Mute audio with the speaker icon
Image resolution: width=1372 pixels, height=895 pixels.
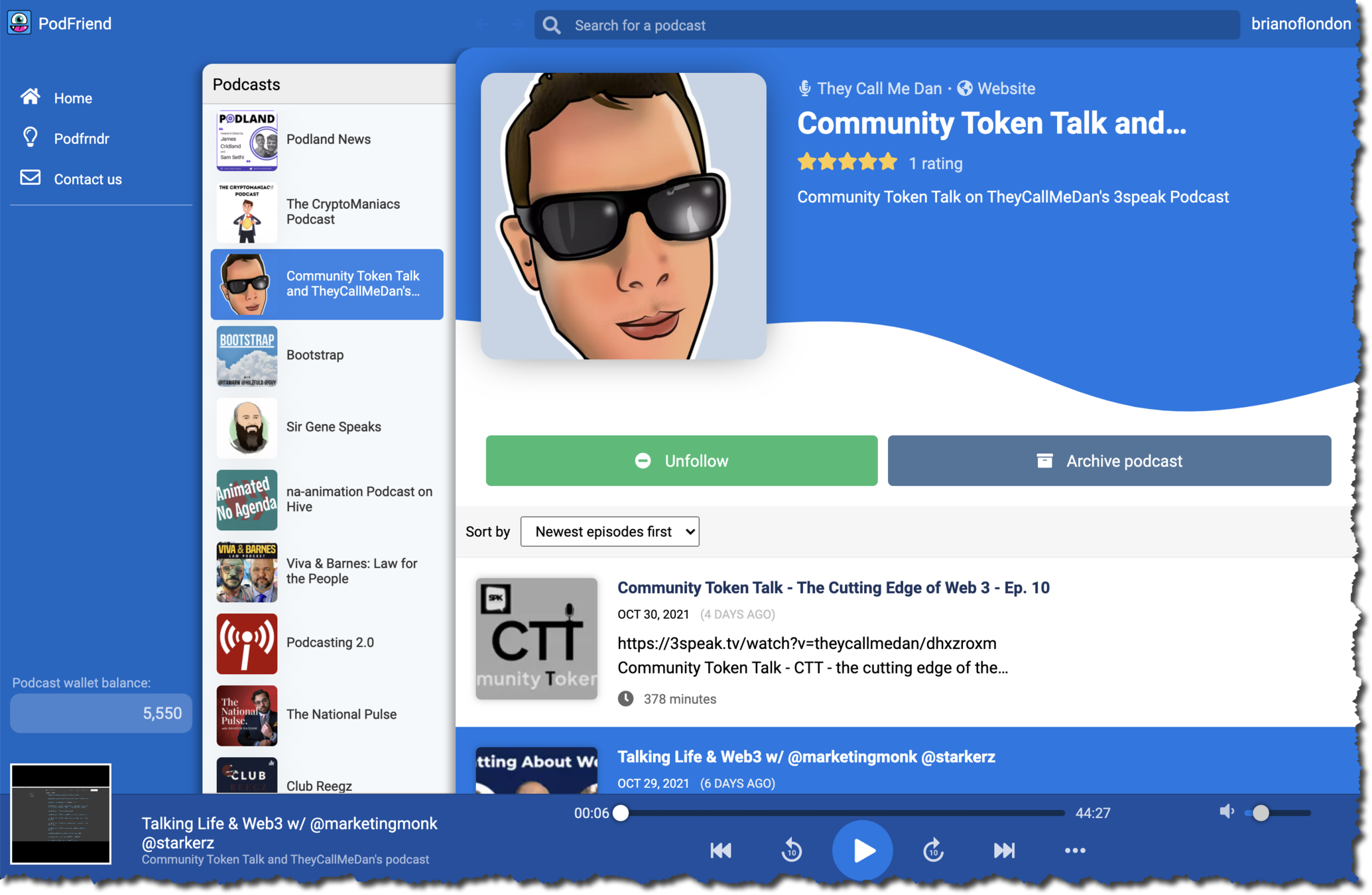1226,811
